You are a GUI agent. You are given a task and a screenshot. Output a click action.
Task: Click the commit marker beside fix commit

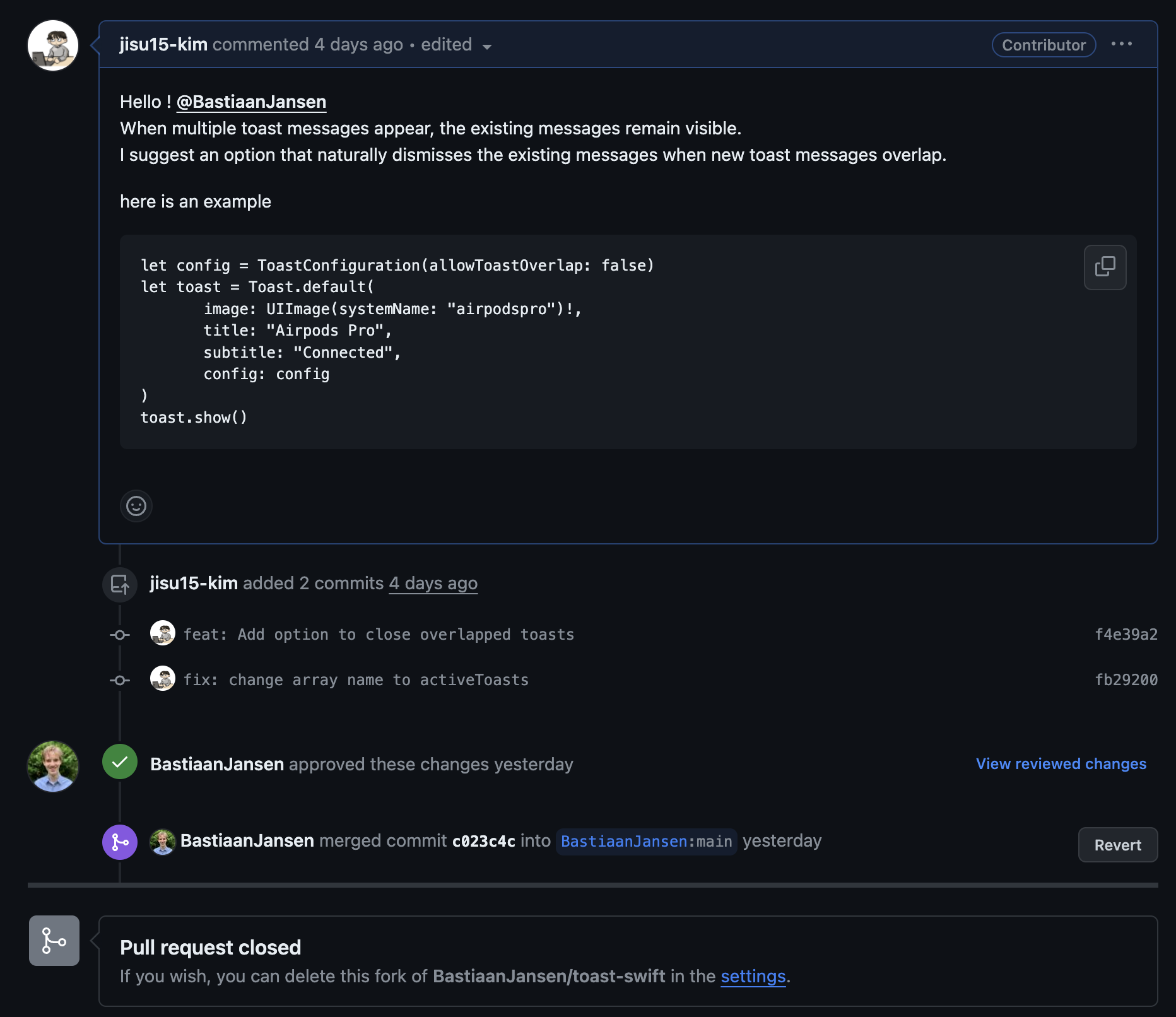[x=120, y=680]
